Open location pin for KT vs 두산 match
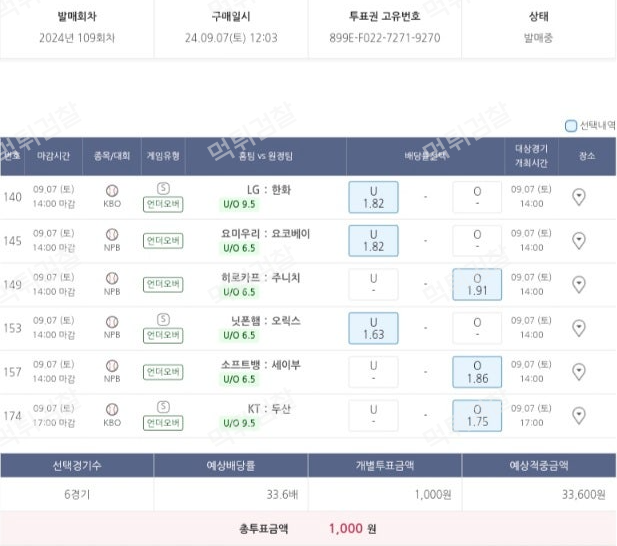This screenshot has height=546, width=617. 579,416
